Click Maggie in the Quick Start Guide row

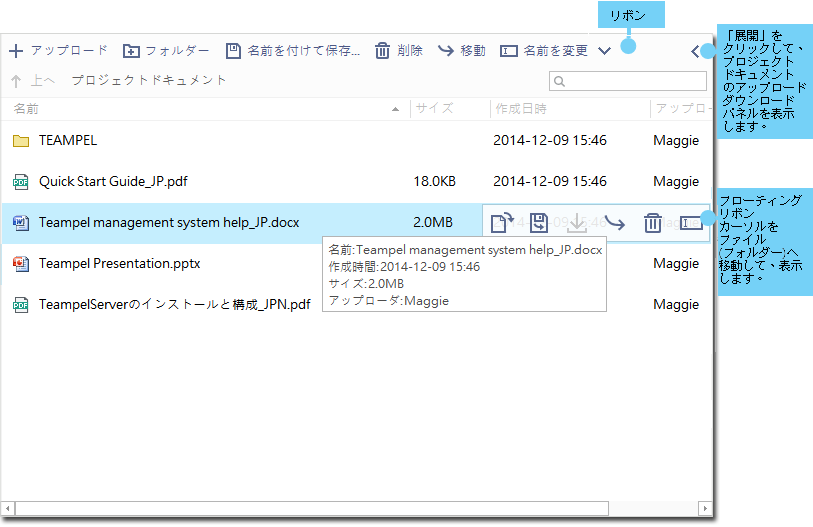(676, 182)
